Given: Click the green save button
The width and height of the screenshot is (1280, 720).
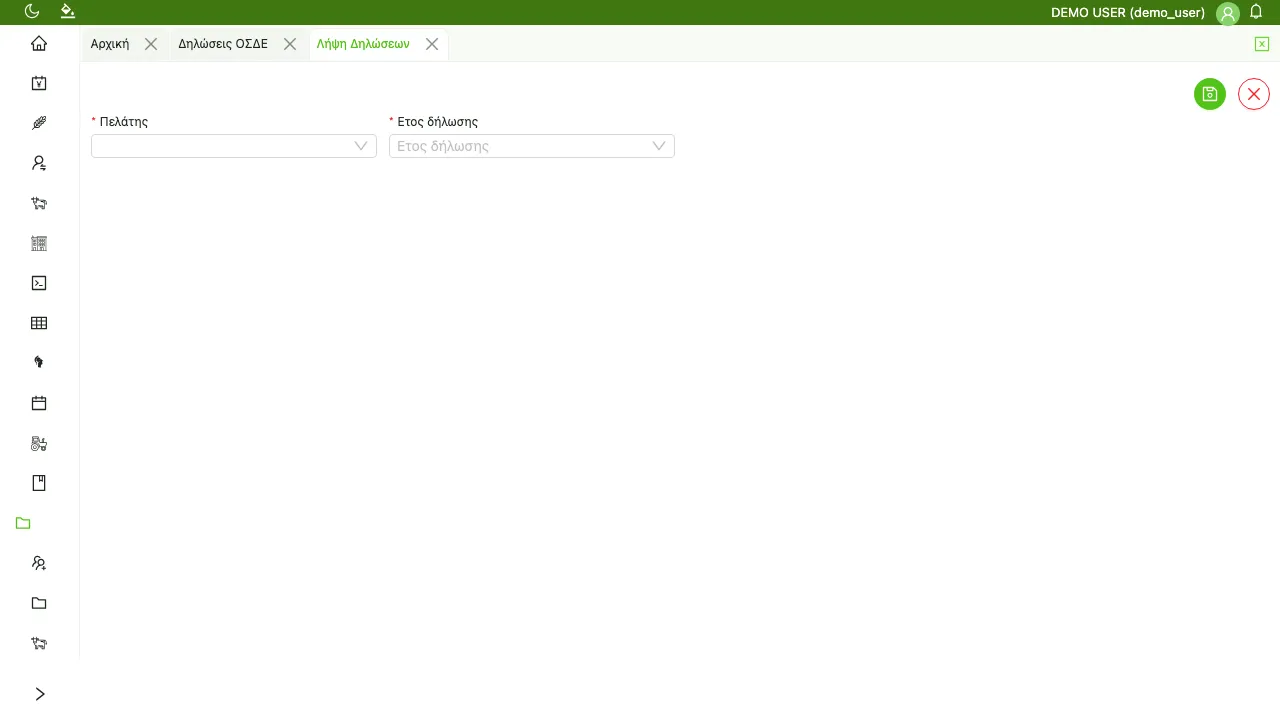Looking at the screenshot, I should 1210,94.
